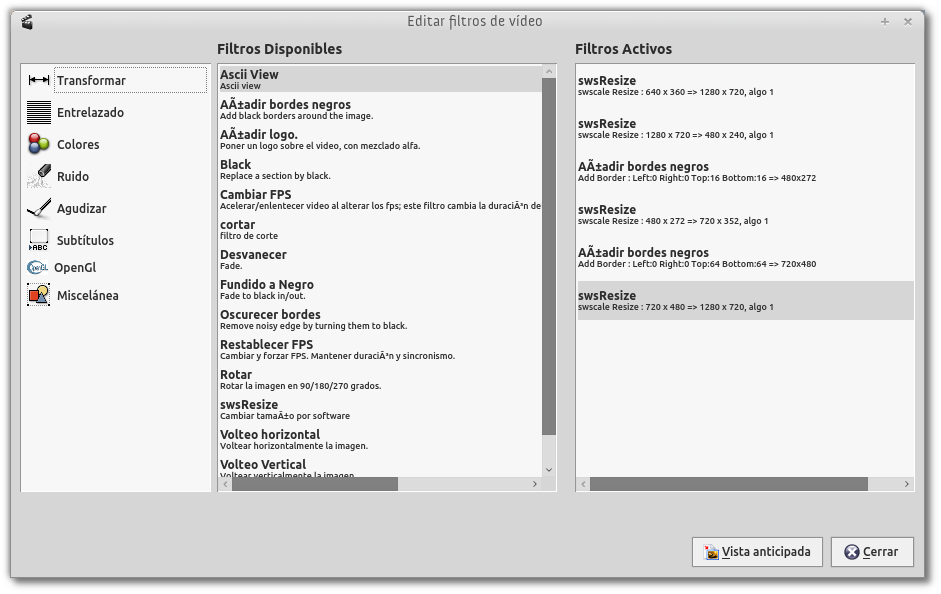Select Fundido a Negro filter

tap(380, 290)
